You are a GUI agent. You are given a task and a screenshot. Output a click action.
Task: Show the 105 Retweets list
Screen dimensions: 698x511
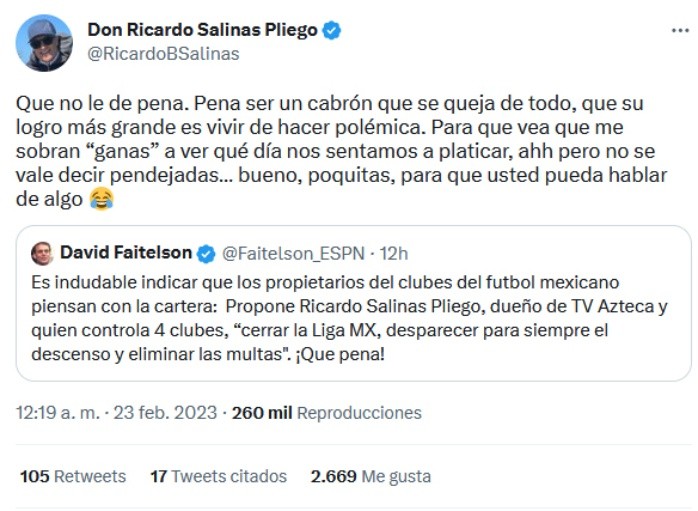coord(73,477)
